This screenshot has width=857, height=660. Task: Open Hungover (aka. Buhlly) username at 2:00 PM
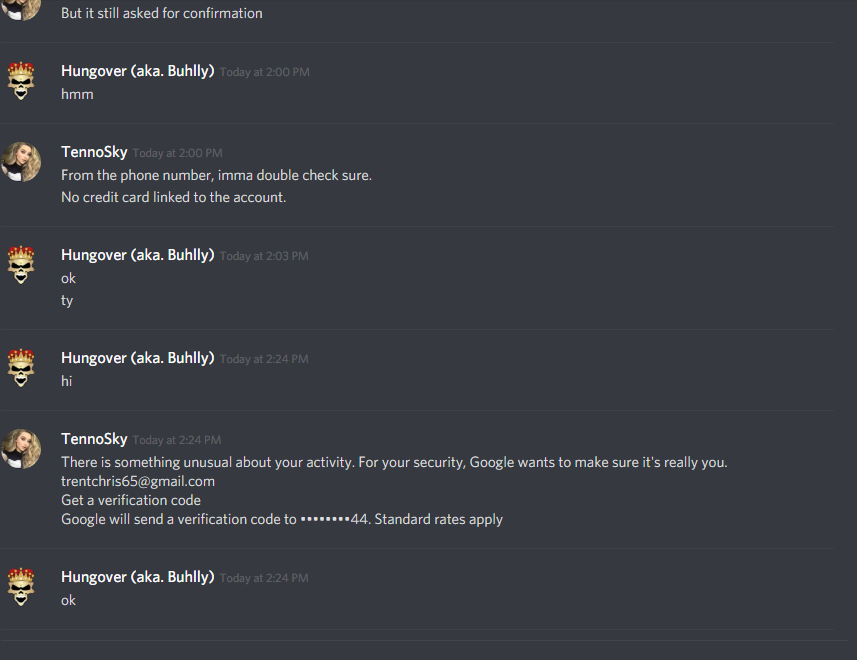pyautogui.click(x=138, y=71)
